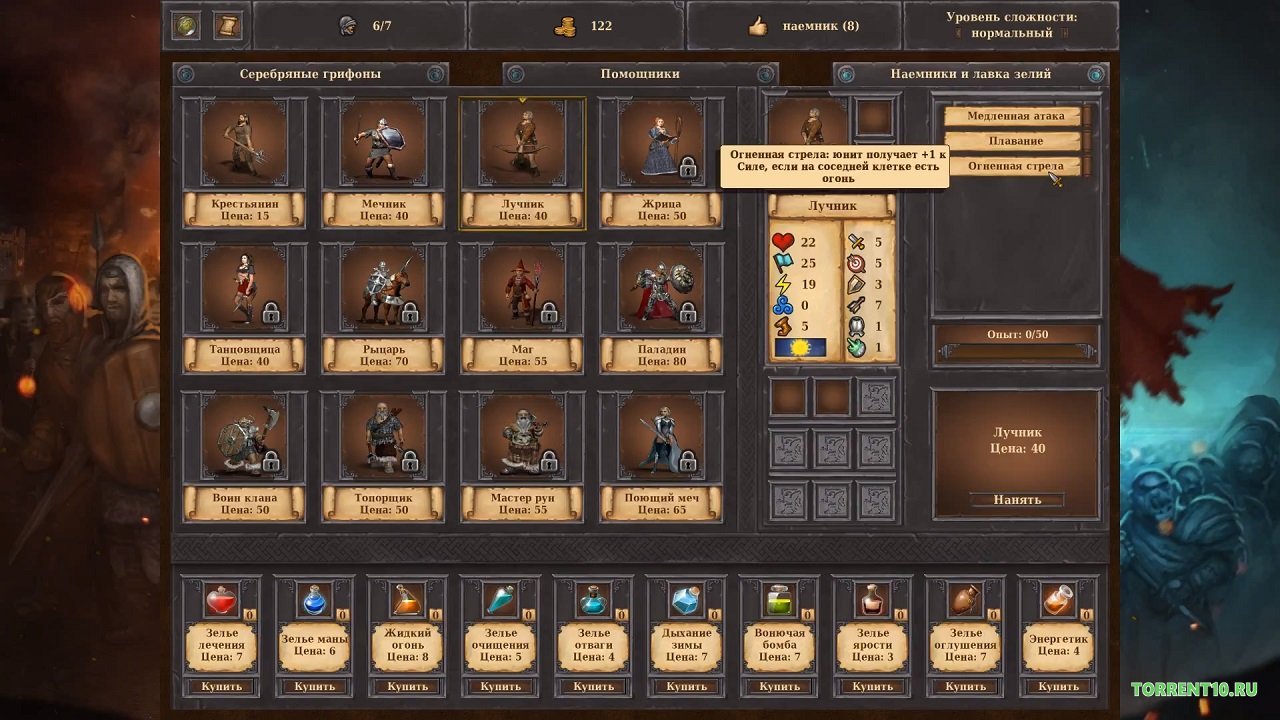Viewport: 1280px width, 720px height.
Task: Toggle the Медленная атака ability
Action: pyautogui.click(x=1014, y=115)
